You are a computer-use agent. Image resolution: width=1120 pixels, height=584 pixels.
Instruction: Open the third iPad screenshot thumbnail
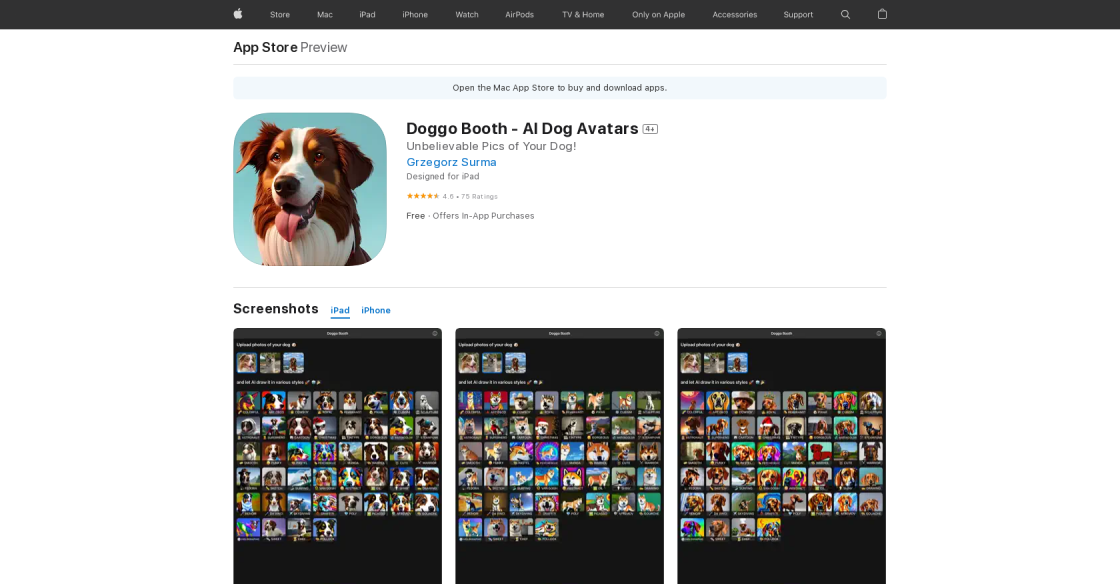781,455
